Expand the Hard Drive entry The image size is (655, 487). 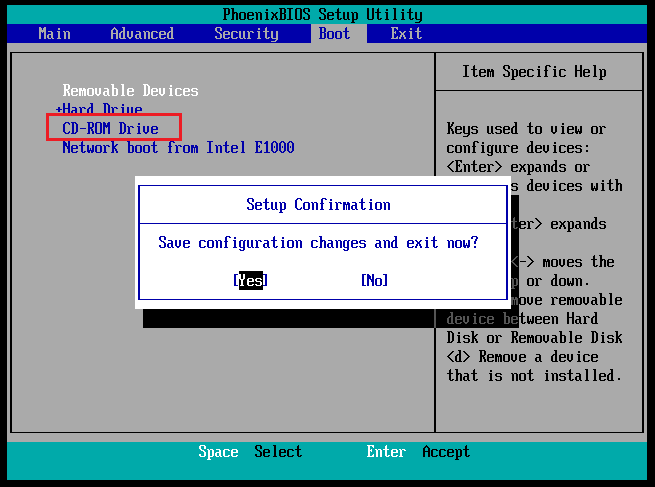(99, 109)
